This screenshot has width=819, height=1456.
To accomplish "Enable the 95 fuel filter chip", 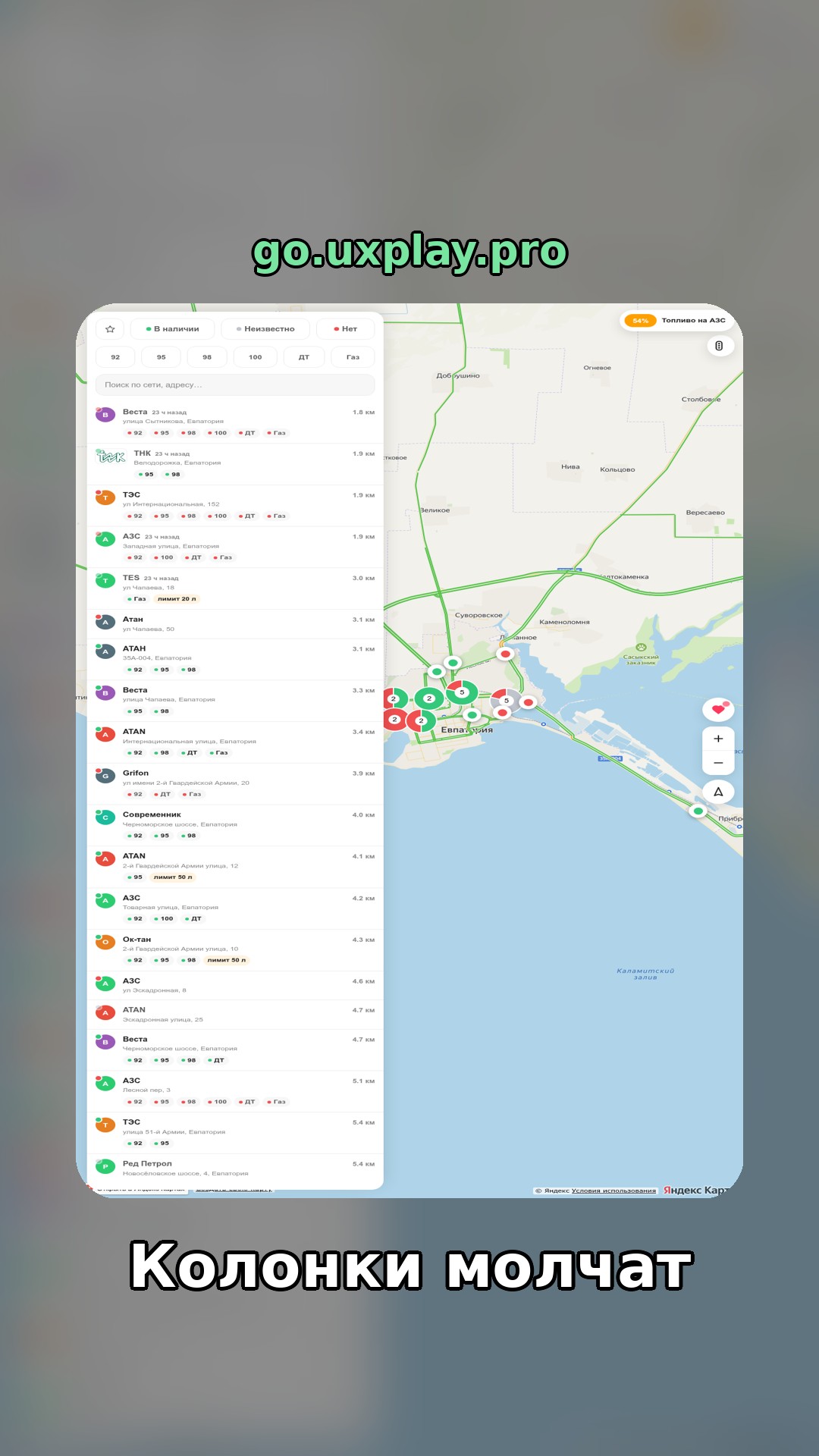I will coord(161,357).
